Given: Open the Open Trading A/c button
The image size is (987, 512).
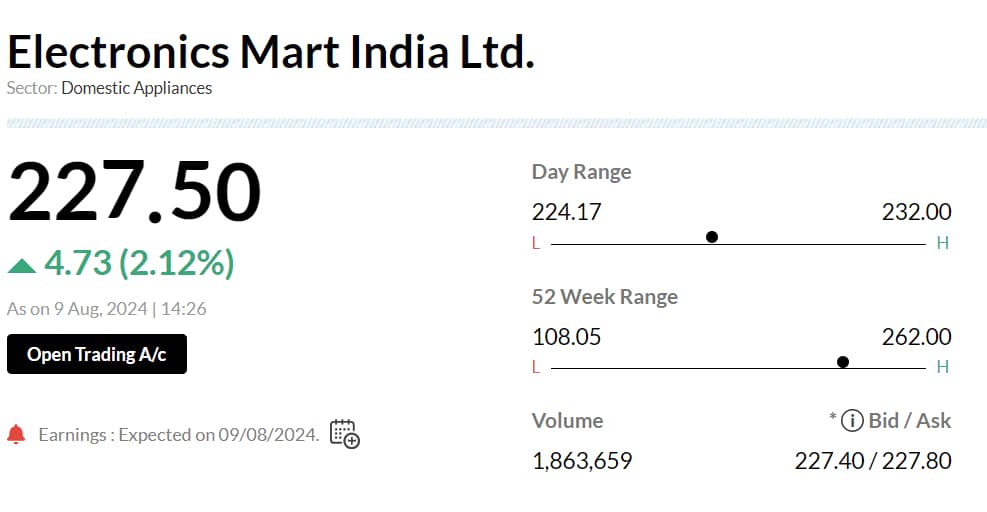Looking at the screenshot, I should click(x=97, y=354).
